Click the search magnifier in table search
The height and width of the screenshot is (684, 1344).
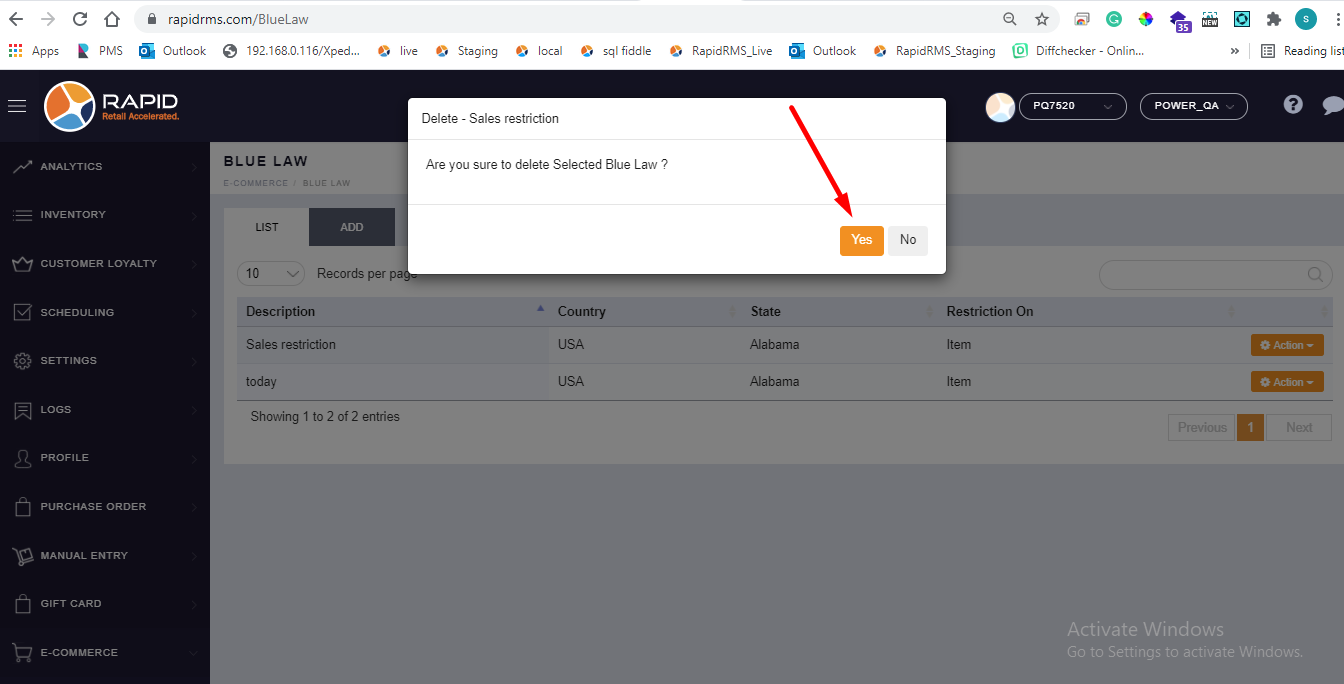(x=1316, y=275)
